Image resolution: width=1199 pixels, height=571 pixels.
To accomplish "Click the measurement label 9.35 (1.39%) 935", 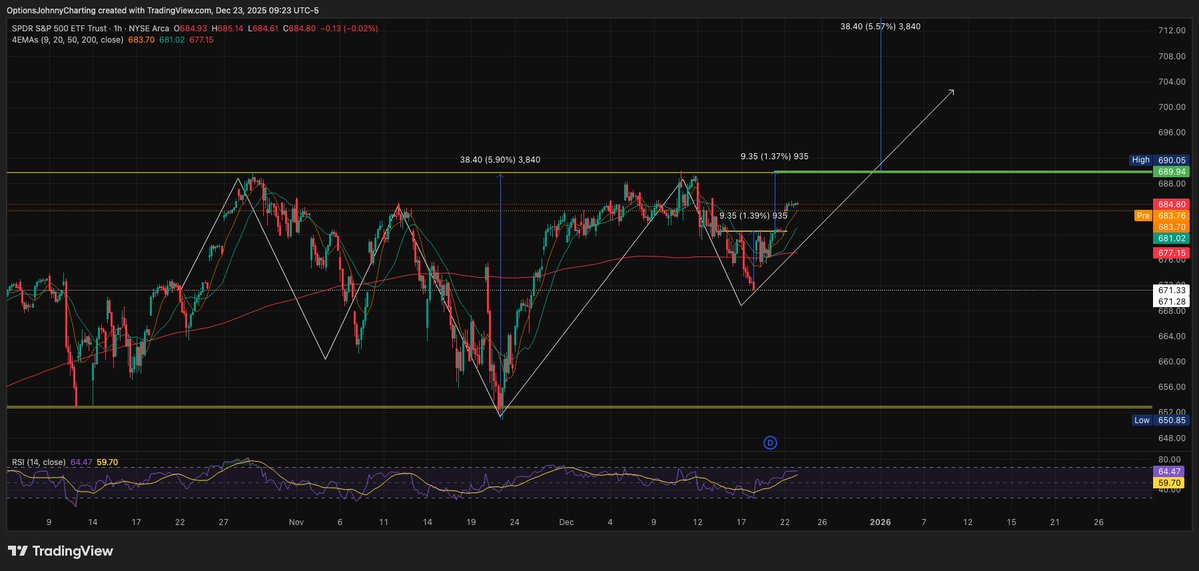I will 753,216.
